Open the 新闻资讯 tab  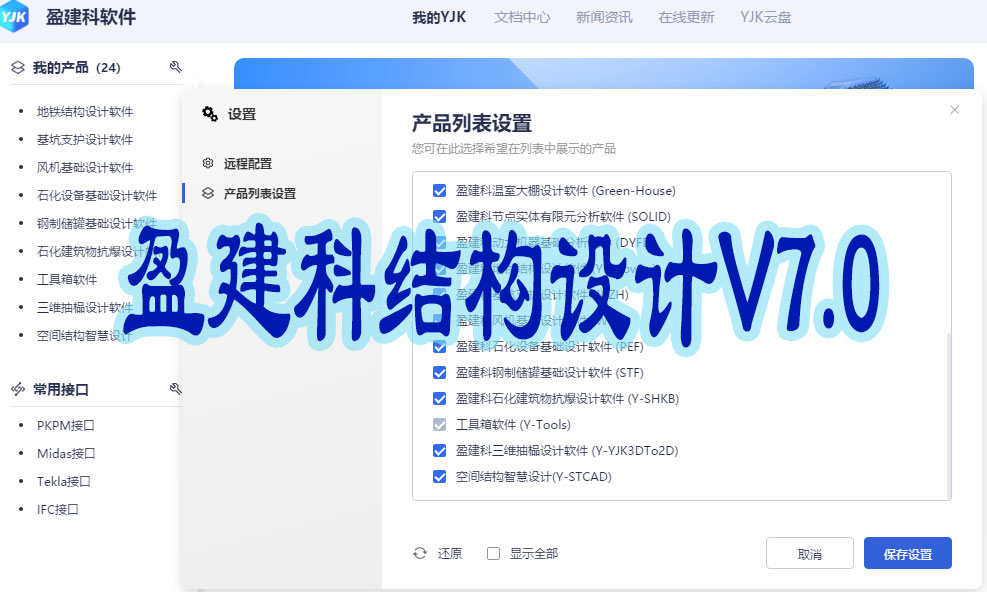pyautogui.click(x=604, y=18)
